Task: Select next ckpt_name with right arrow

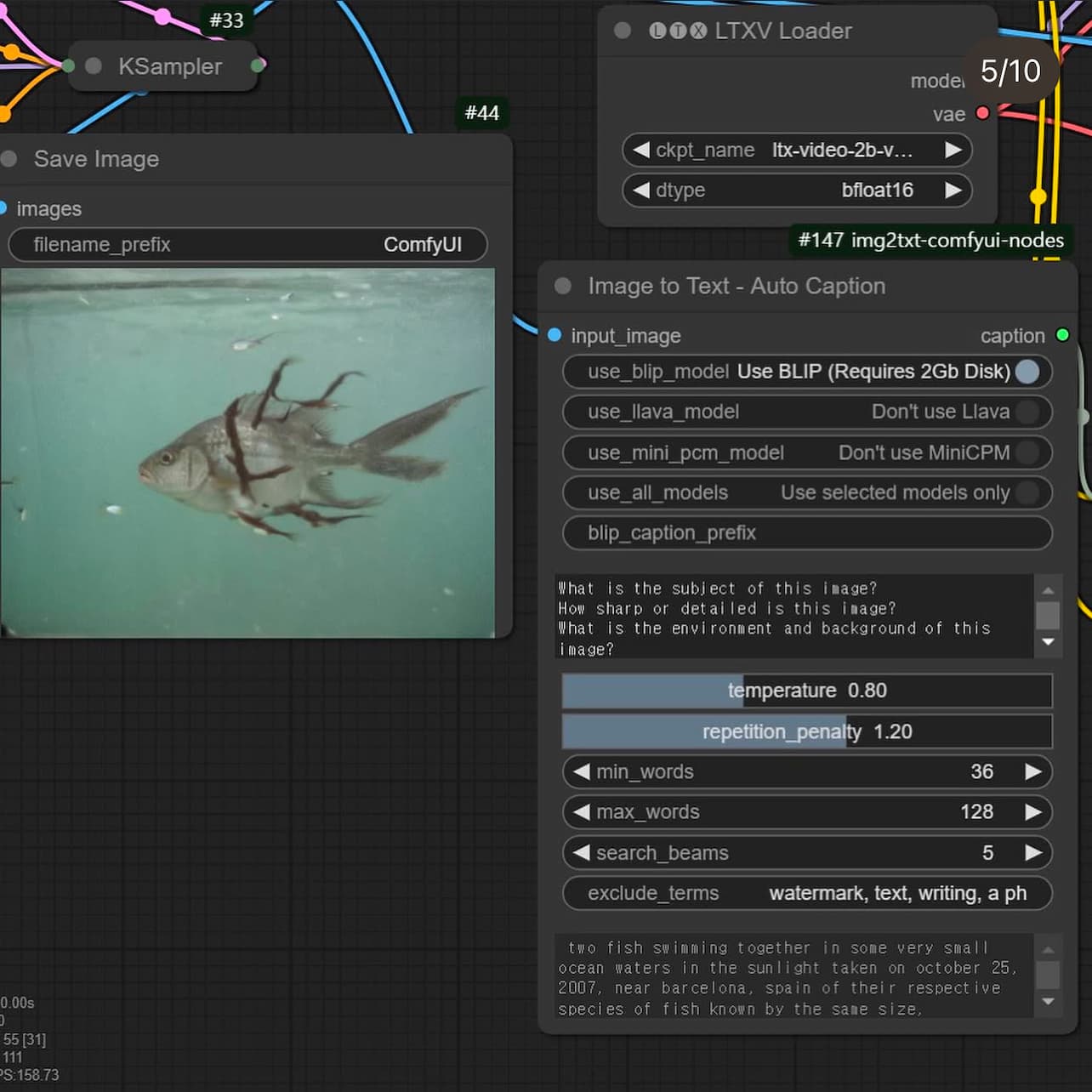Action: pos(953,151)
